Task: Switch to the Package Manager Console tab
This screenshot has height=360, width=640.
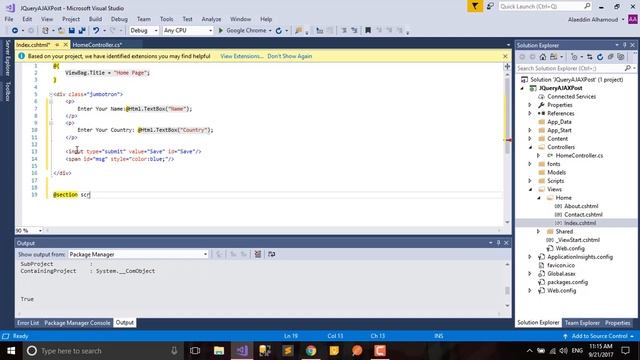Action: pyautogui.click(x=77, y=323)
